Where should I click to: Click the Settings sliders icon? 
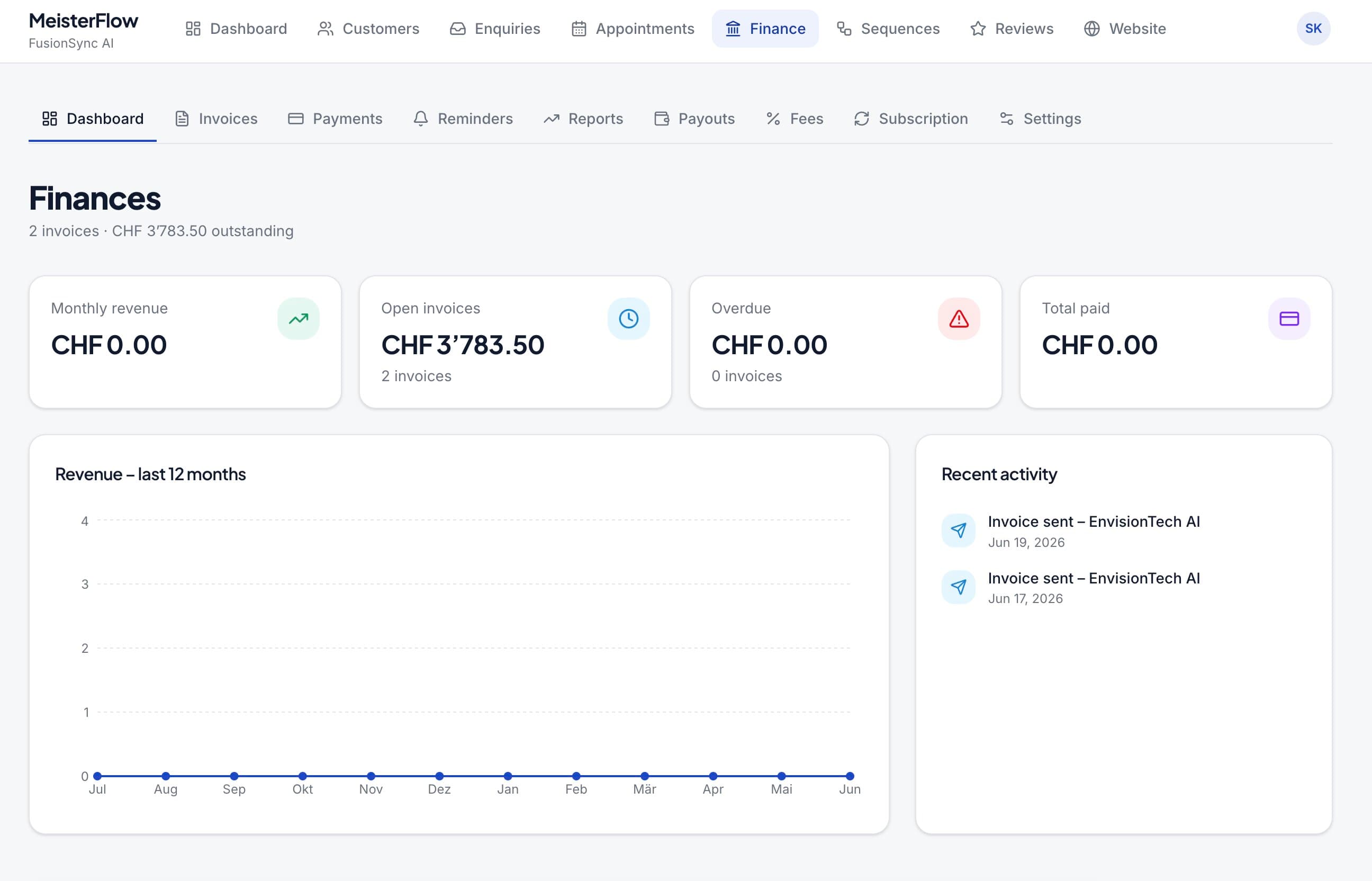click(x=1007, y=119)
